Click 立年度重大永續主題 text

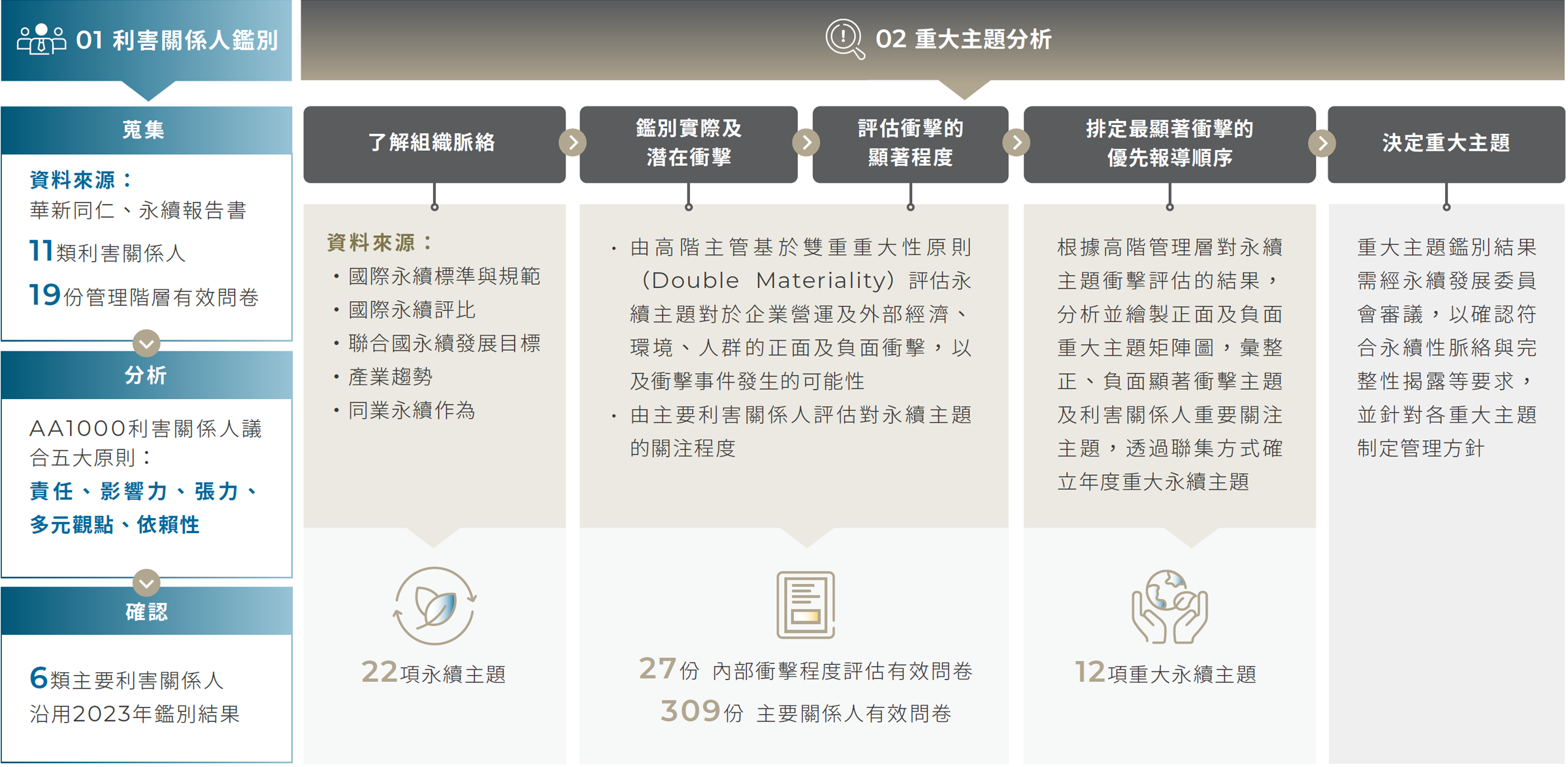pyautogui.click(x=1153, y=482)
